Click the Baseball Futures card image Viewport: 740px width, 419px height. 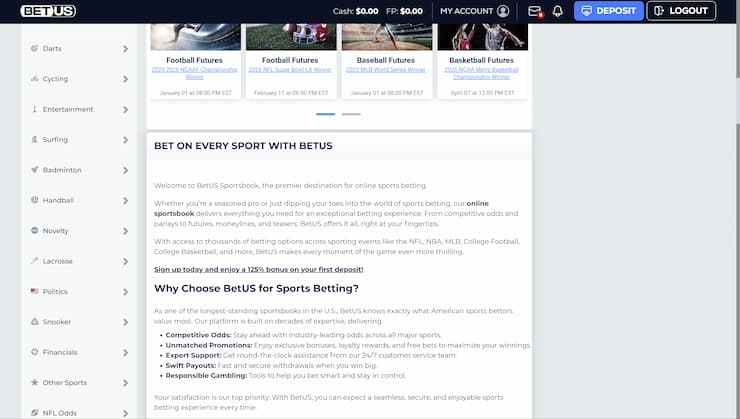coord(387,37)
